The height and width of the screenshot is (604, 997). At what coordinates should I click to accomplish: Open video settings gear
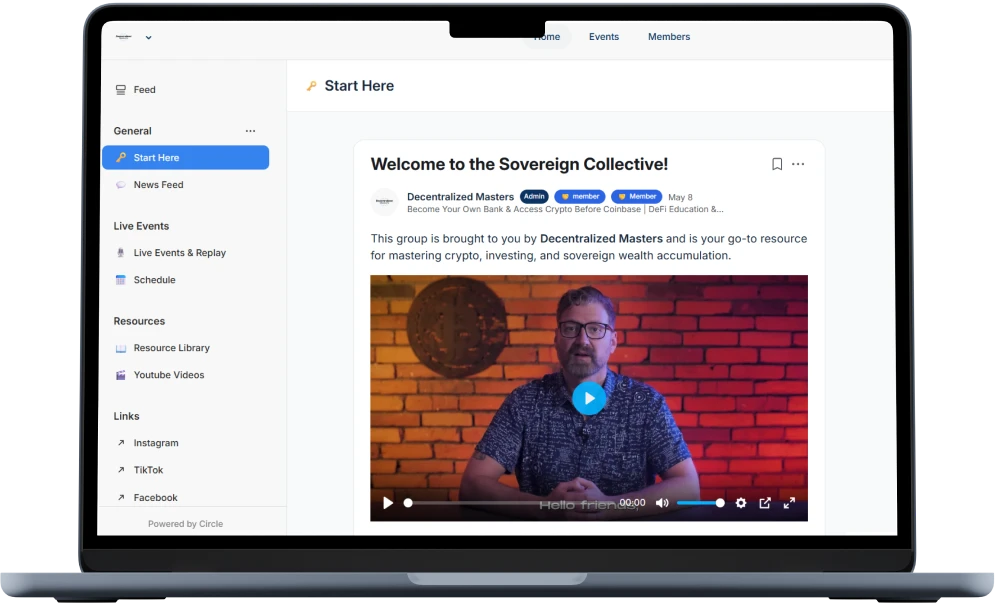pyautogui.click(x=741, y=503)
